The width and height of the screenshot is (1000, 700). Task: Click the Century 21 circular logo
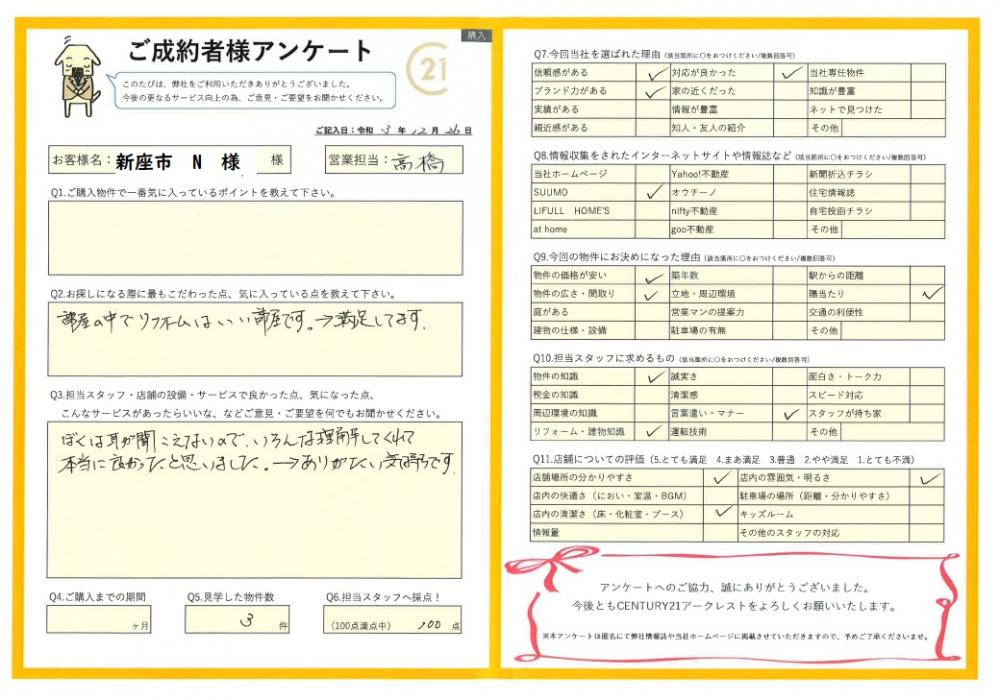(428, 70)
